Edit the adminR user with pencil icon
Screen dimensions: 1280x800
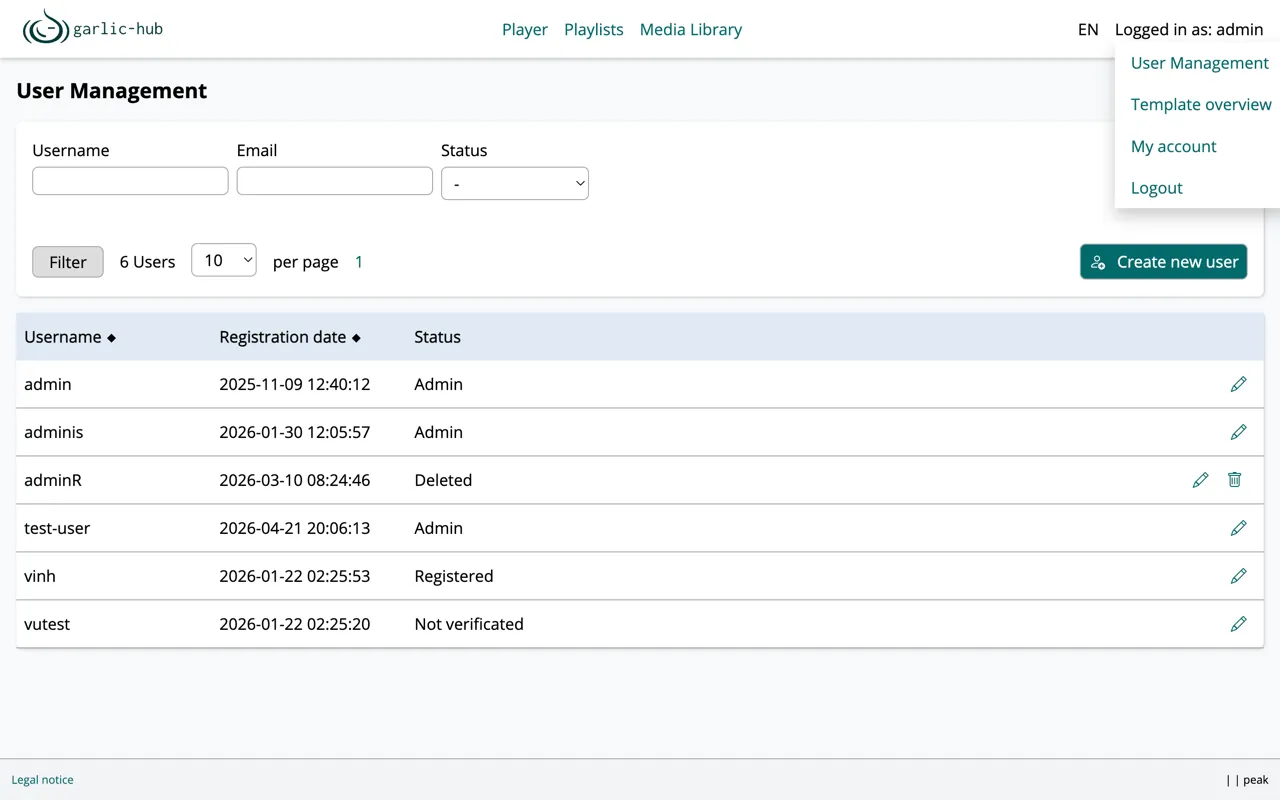pos(1200,480)
